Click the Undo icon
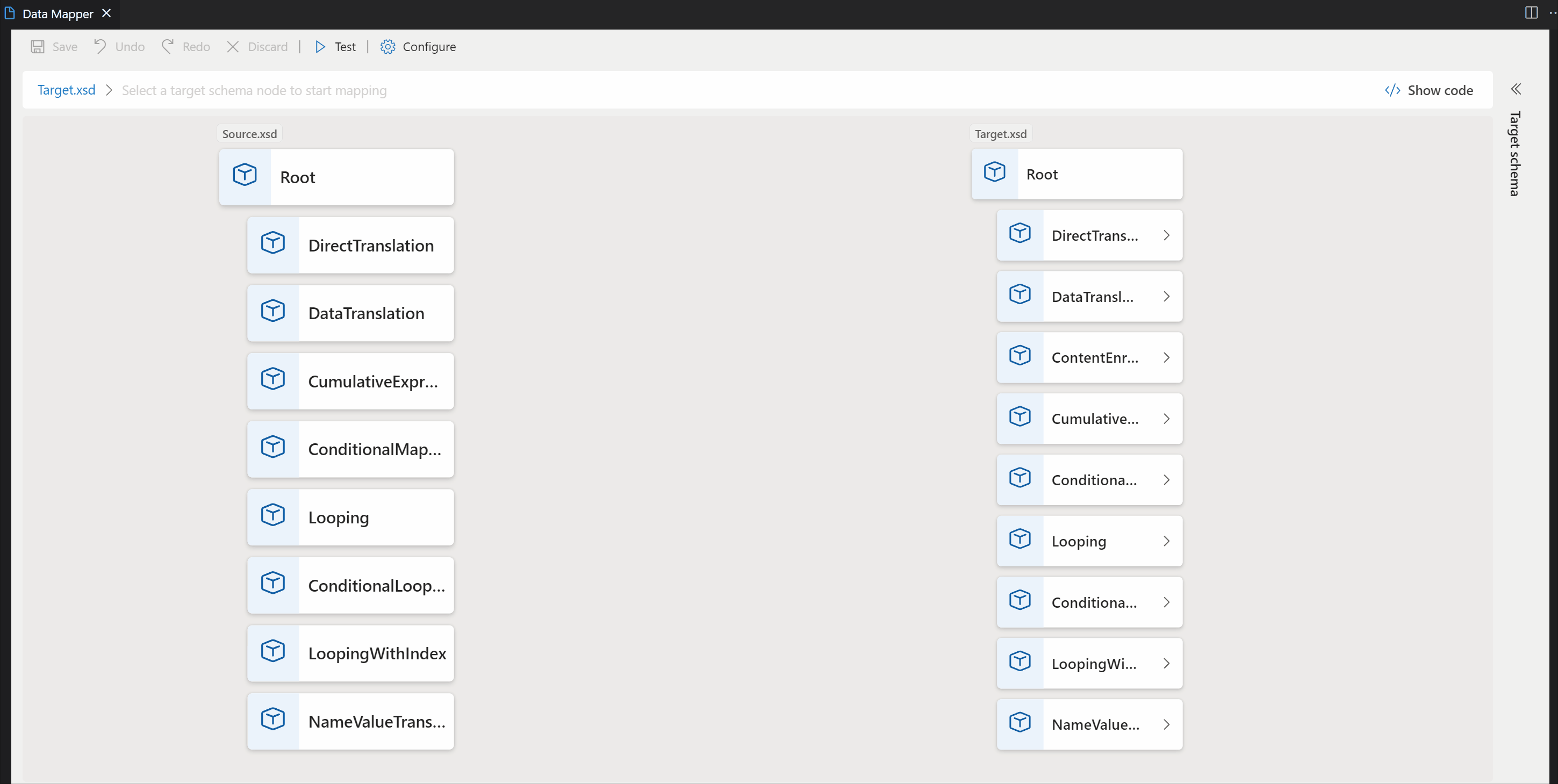1558x784 pixels. (101, 47)
